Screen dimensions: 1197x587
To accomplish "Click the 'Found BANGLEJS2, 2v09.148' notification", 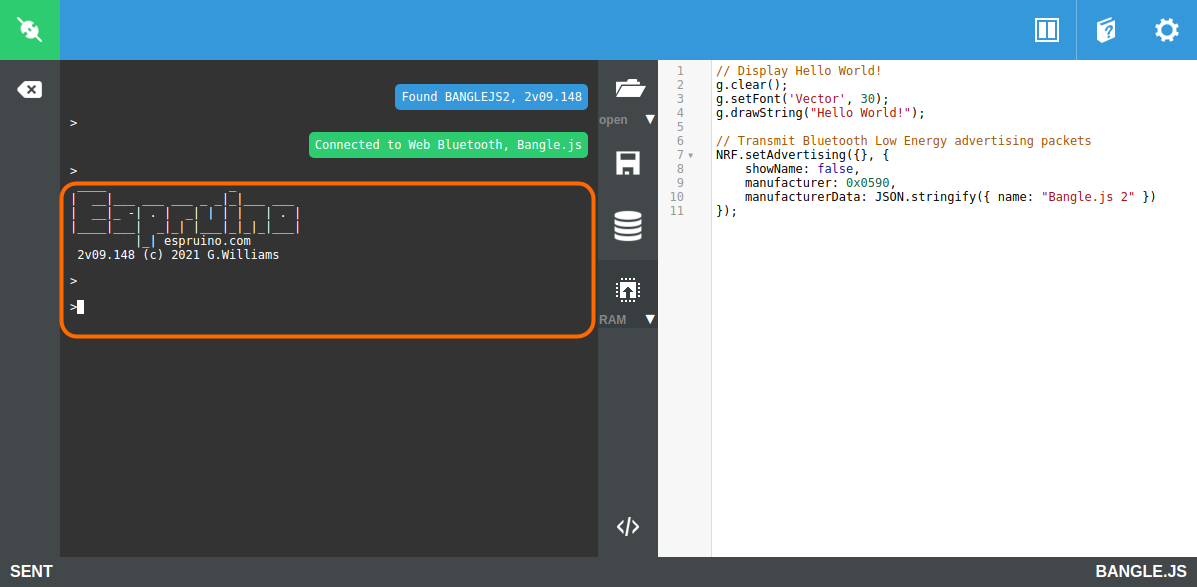I will coord(491,97).
